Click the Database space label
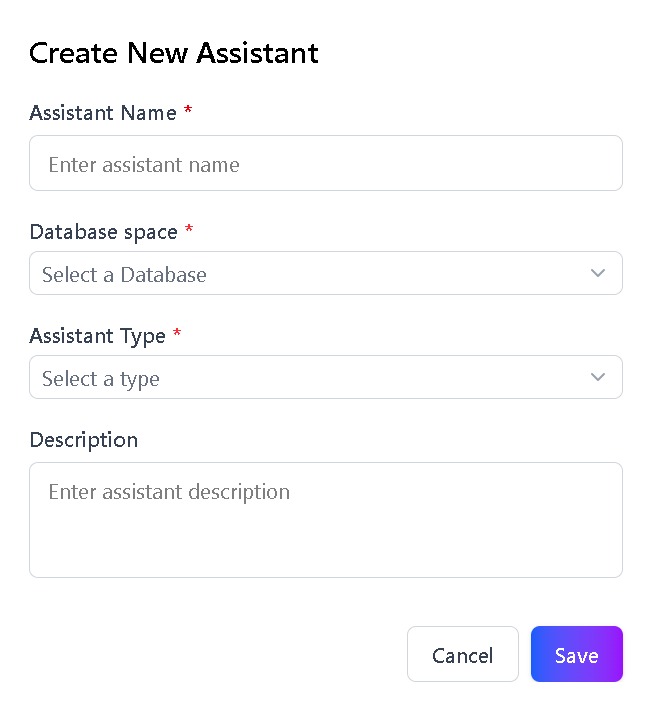This screenshot has height=710, width=654. (103, 232)
